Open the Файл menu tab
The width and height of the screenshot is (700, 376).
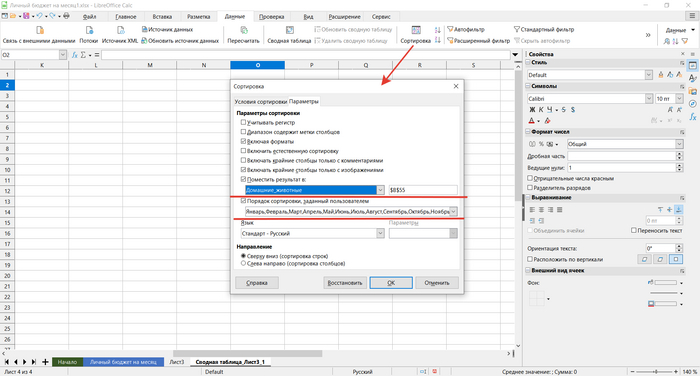[89, 17]
